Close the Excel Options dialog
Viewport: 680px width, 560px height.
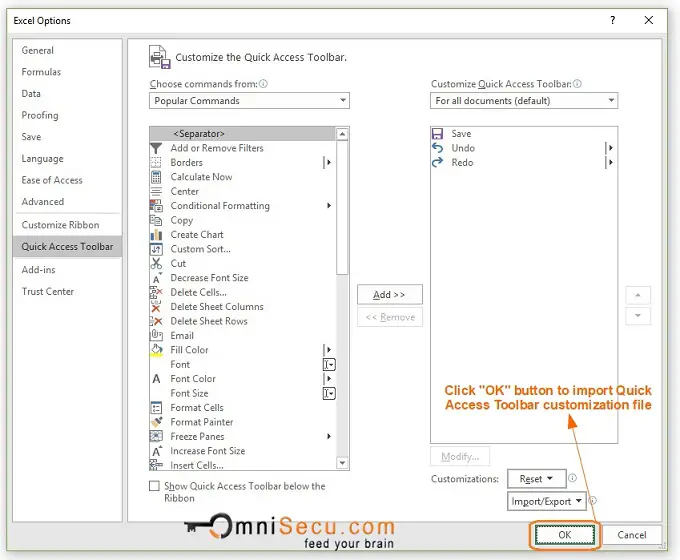(x=649, y=20)
